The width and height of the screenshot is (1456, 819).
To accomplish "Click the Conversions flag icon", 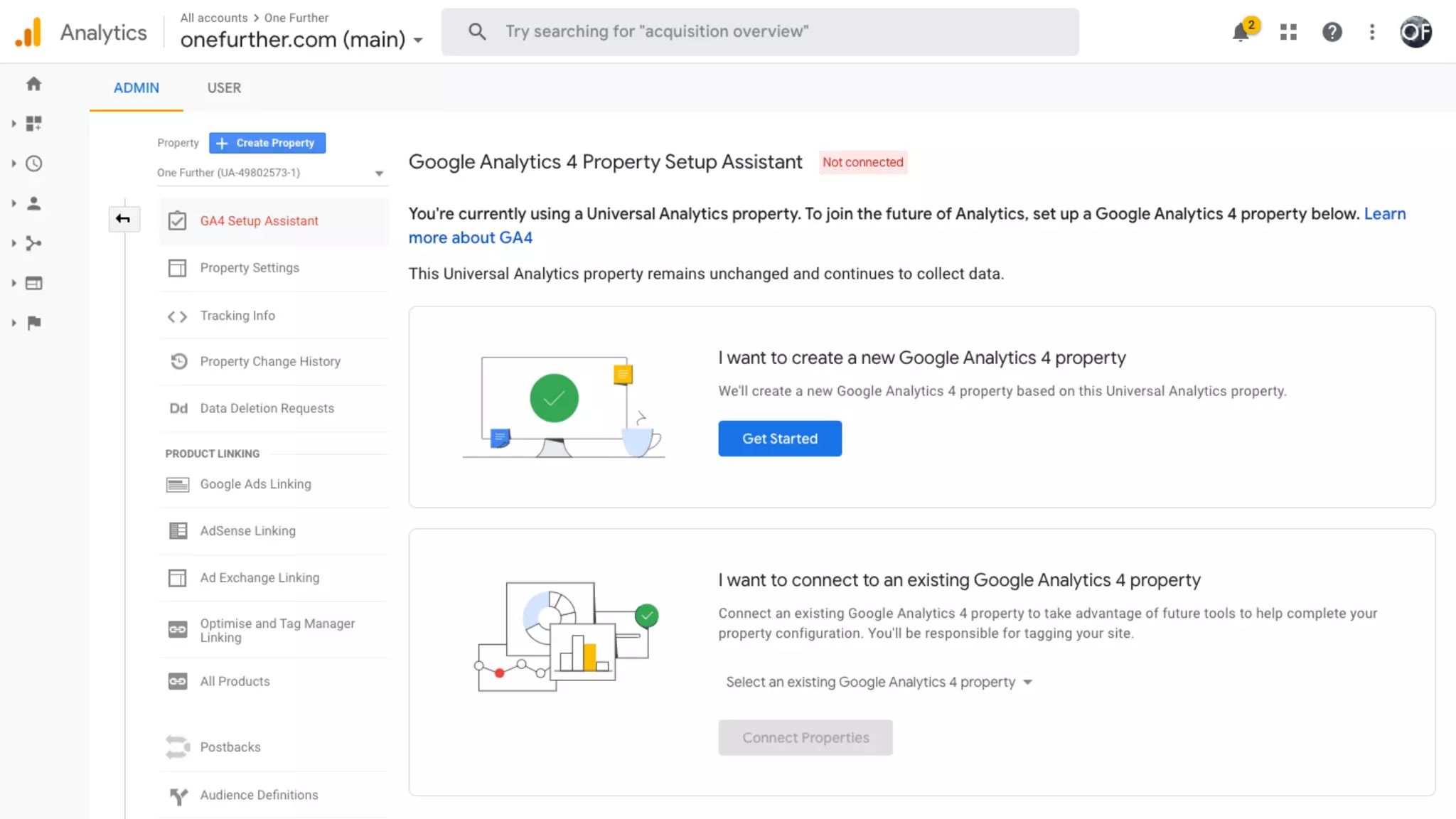I will pyautogui.click(x=33, y=323).
